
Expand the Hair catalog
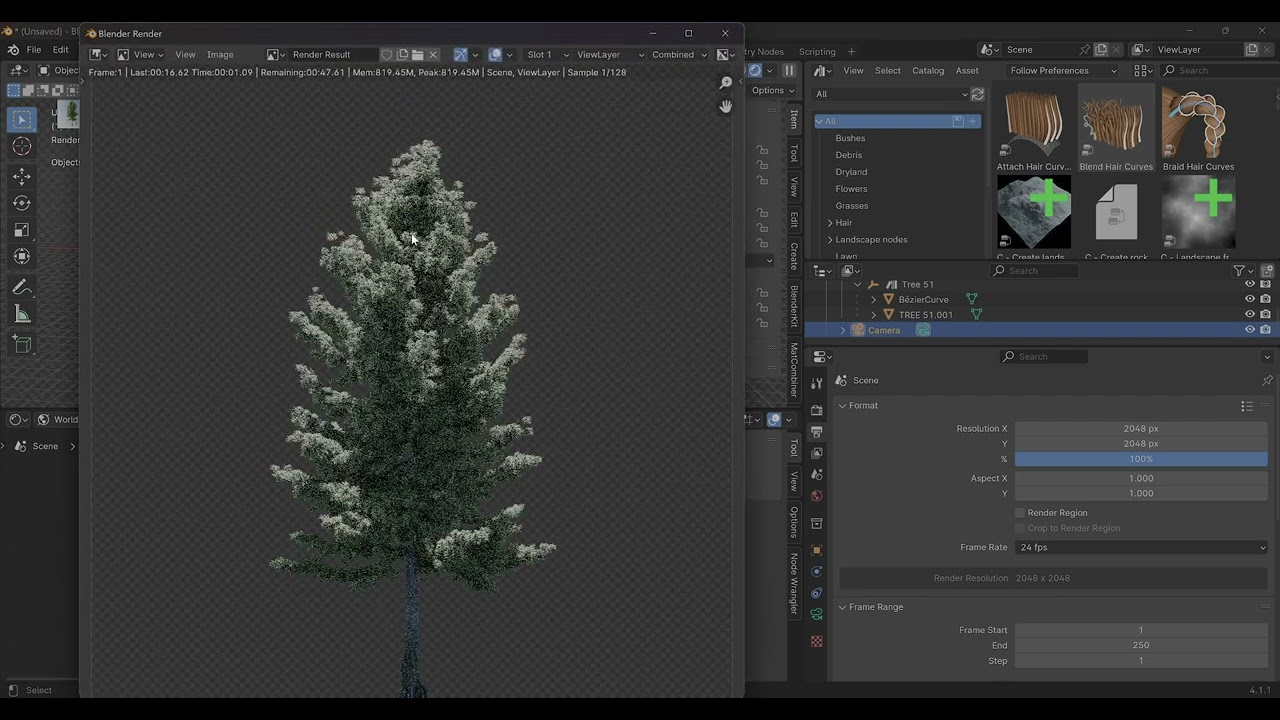[x=830, y=223]
